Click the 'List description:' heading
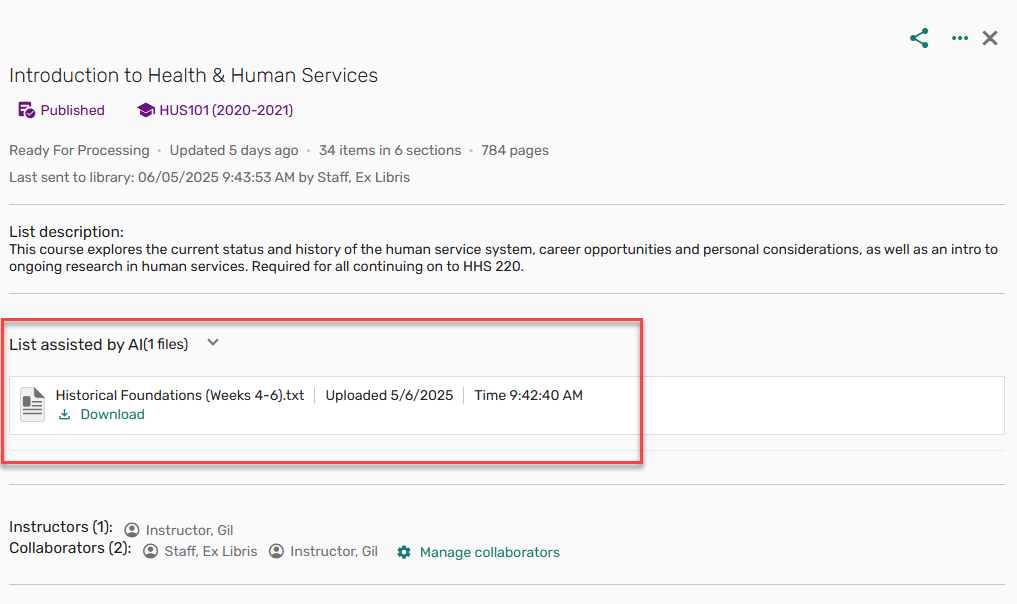This screenshot has width=1017, height=604. [66, 232]
